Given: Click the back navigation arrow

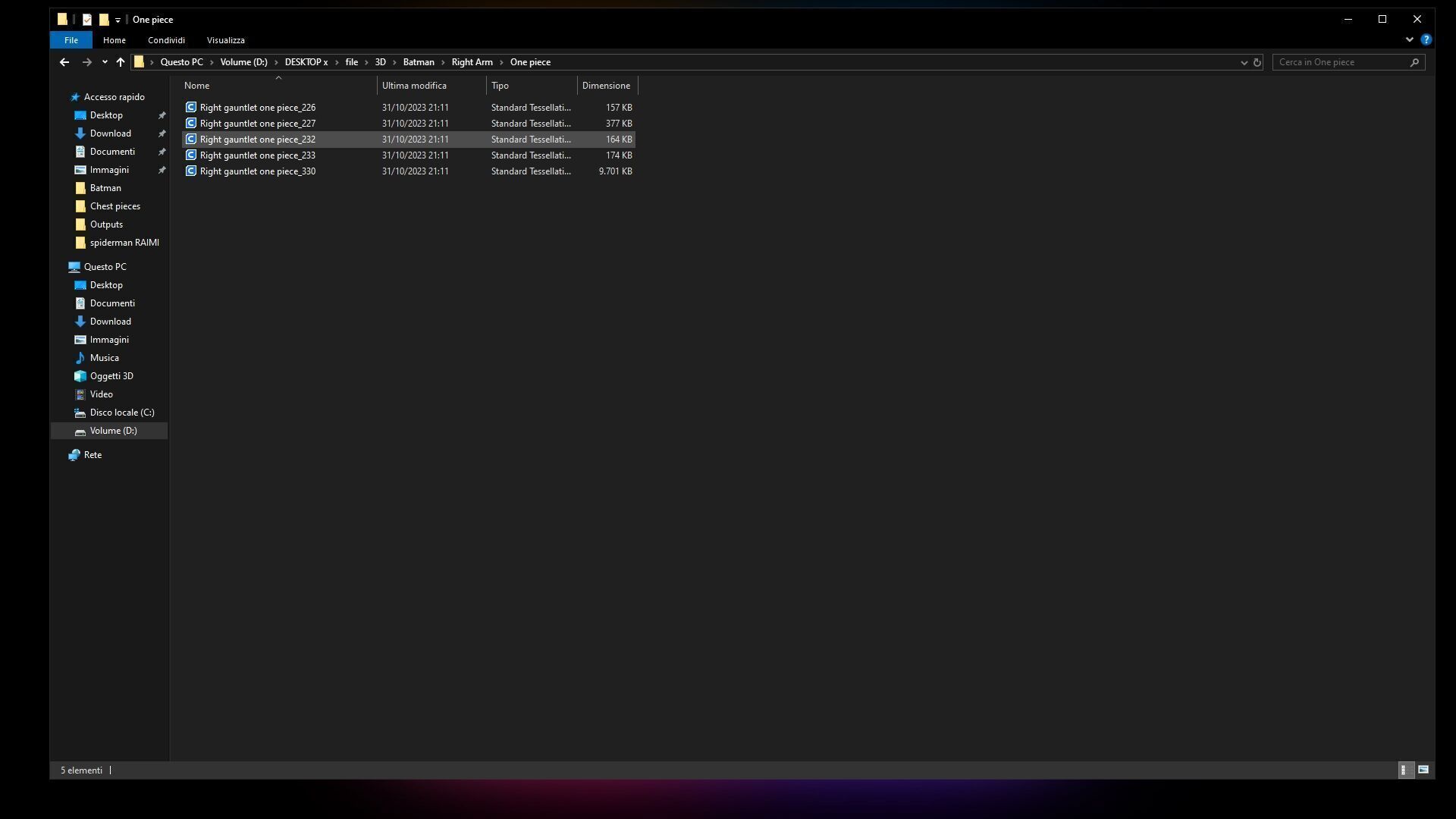Looking at the screenshot, I should 64,62.
